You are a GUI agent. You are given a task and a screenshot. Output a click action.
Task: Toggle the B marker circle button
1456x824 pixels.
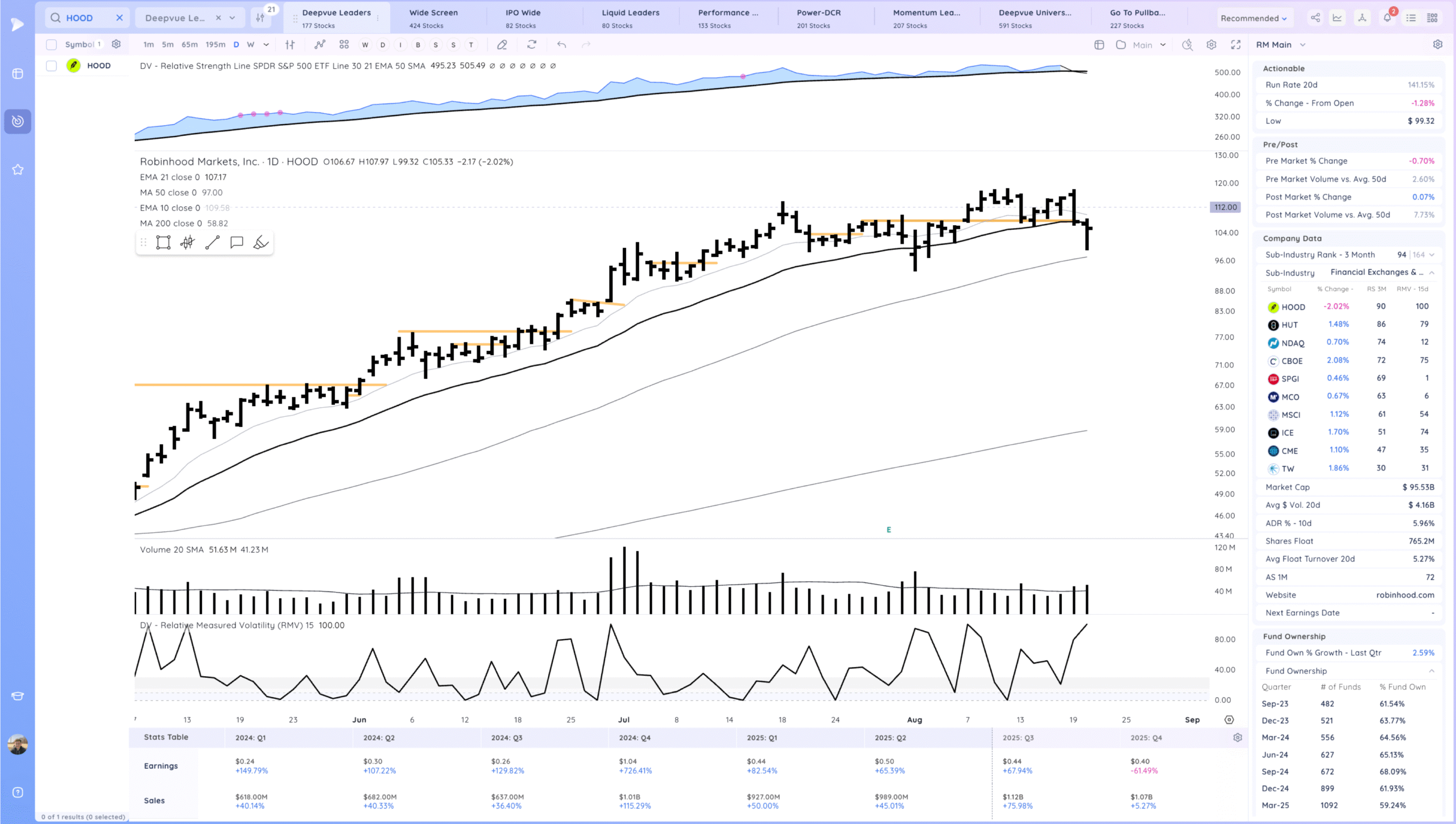coord(418,44)
